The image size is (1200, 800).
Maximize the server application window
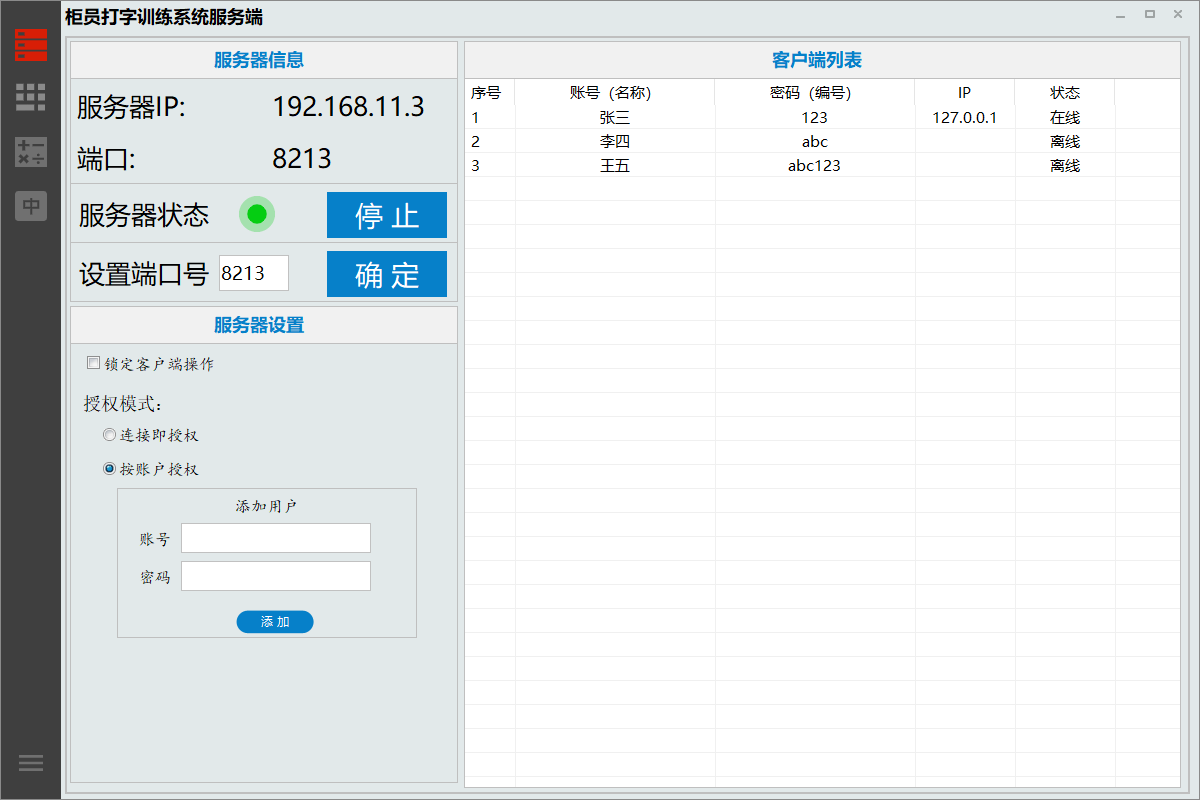[1150, 15]
